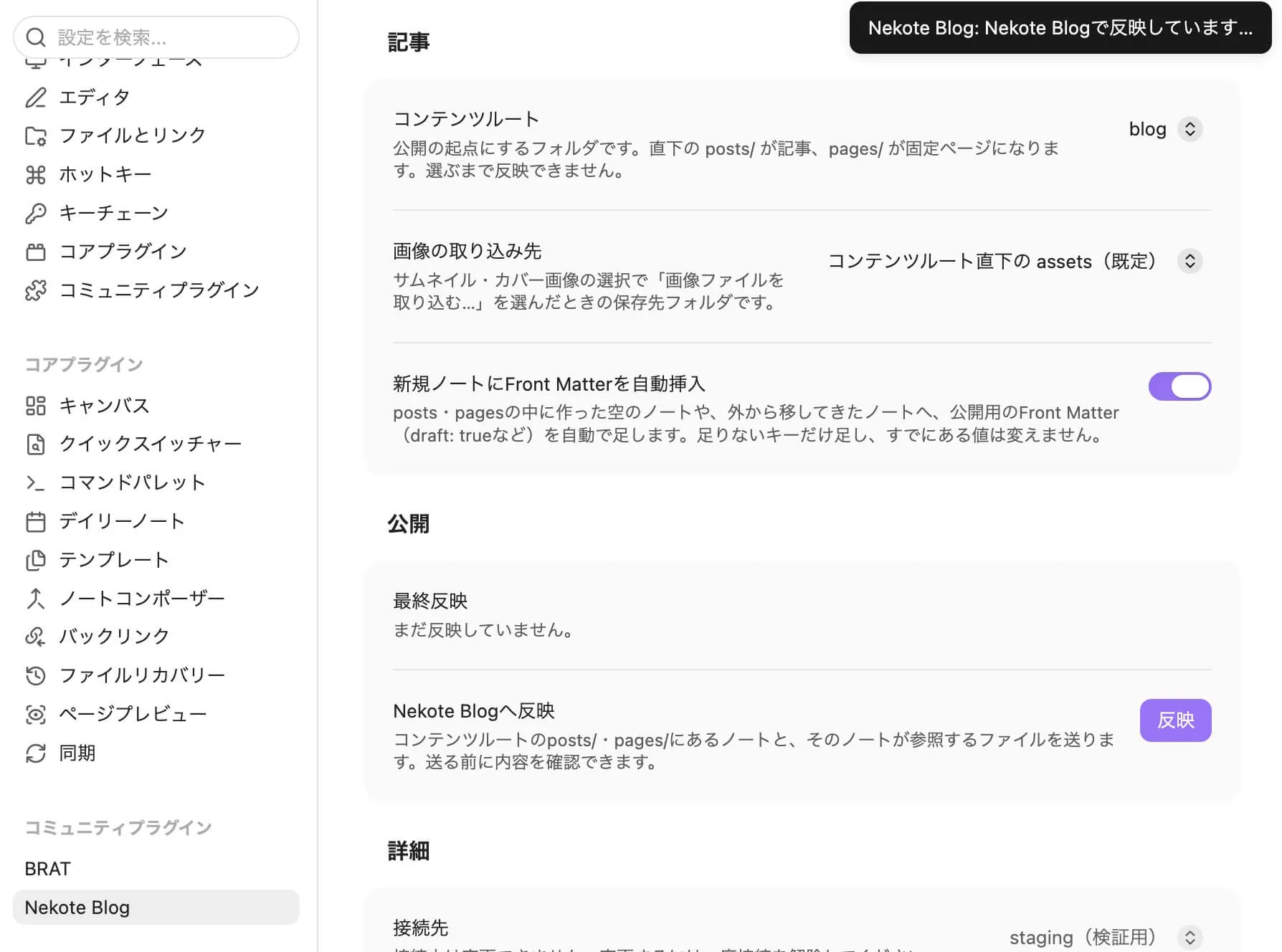Viewport: 1282px width, 952px height.
Task: Click the link icon beside バックリンク
Action: 36,637
